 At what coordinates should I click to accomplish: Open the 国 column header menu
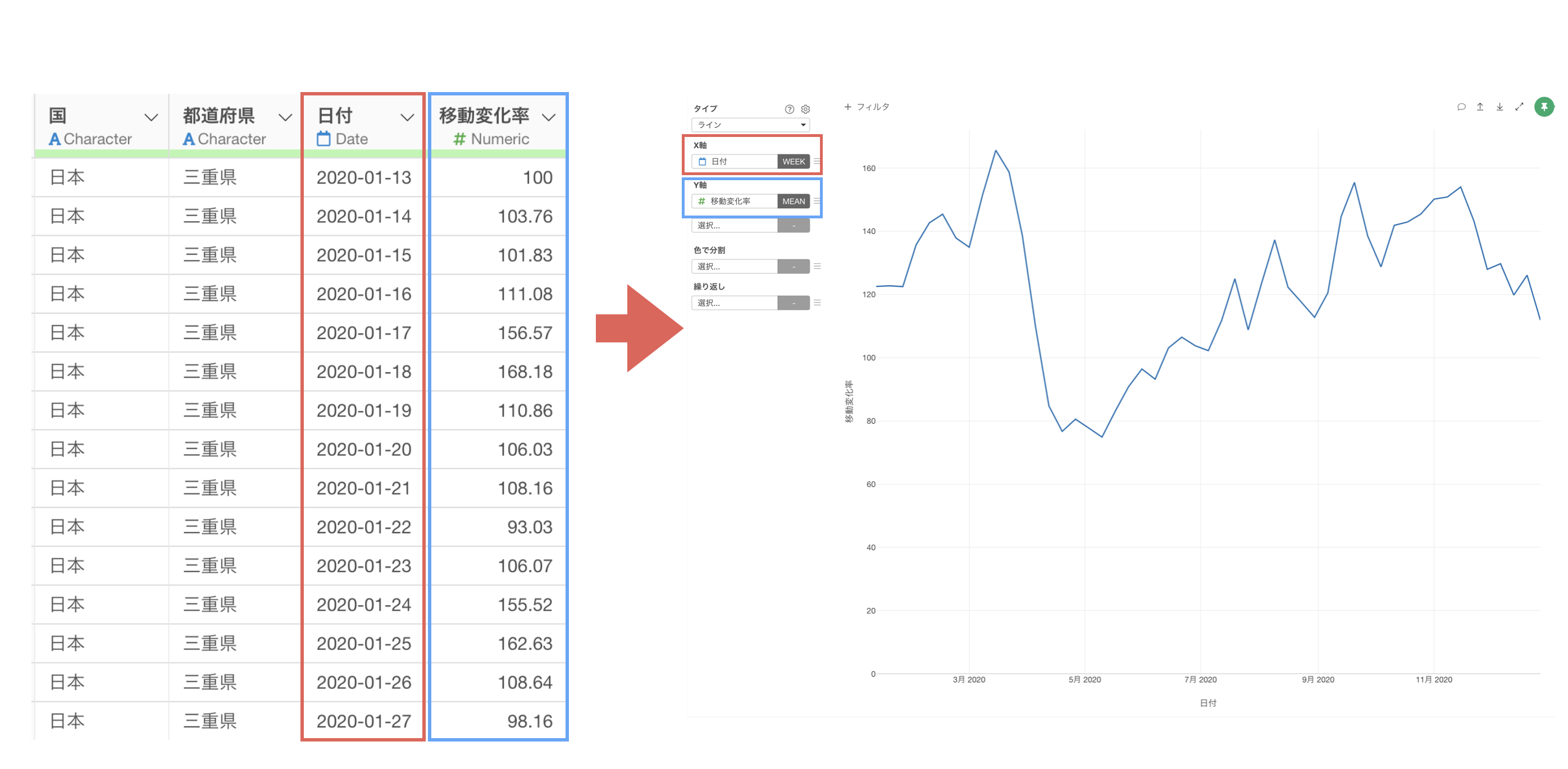151,117
